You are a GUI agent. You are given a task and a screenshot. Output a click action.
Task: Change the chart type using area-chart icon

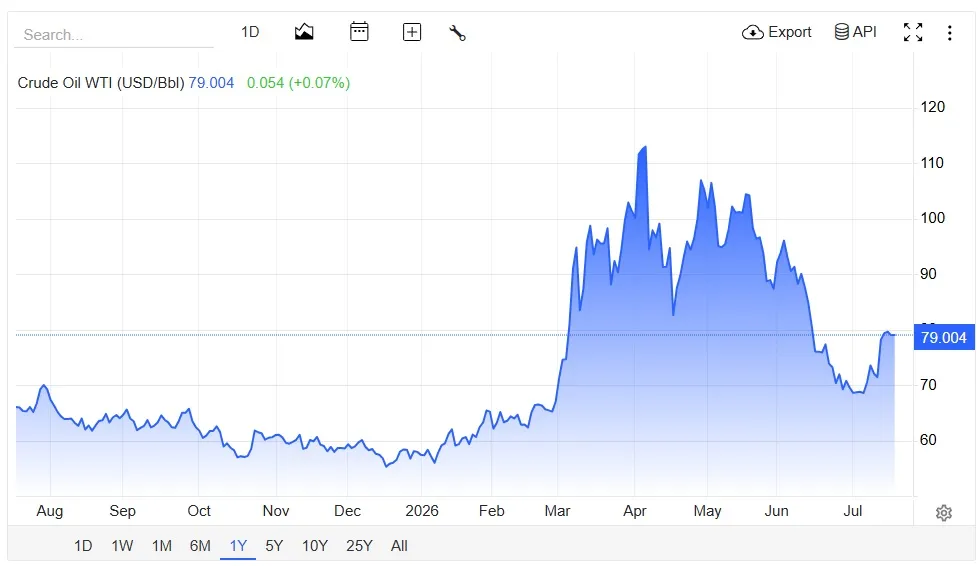click(x=304, y=32)
